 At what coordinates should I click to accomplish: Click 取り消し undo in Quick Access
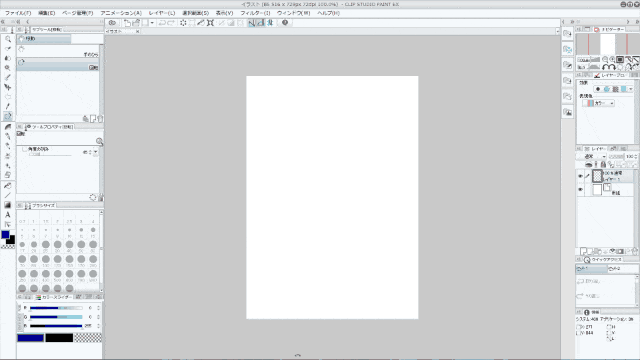tap(605, 281)
